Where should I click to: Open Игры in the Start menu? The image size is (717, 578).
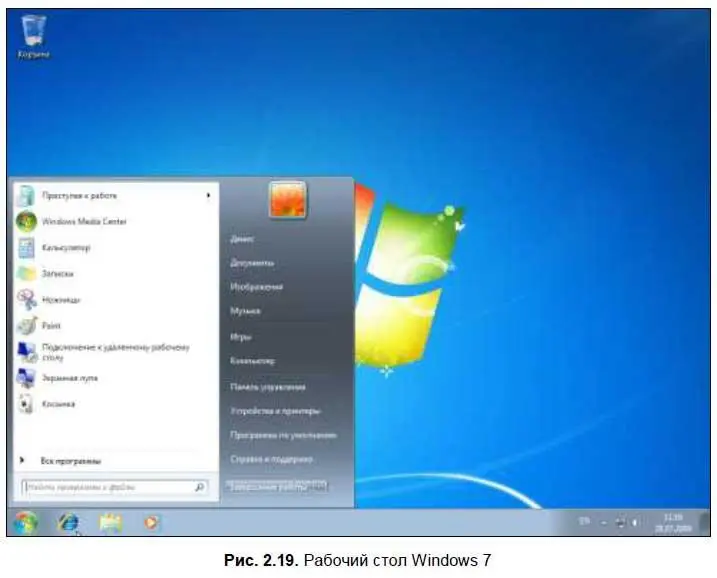coord(241,337)
